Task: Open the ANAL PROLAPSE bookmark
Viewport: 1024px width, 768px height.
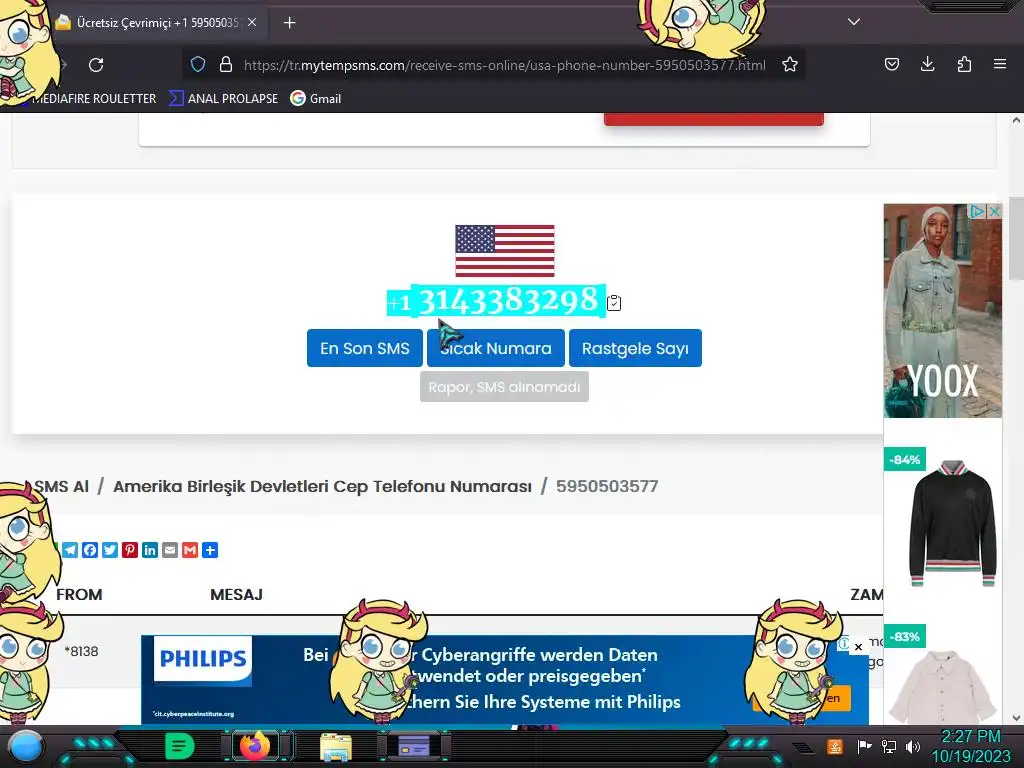Action: pos(223,99)
